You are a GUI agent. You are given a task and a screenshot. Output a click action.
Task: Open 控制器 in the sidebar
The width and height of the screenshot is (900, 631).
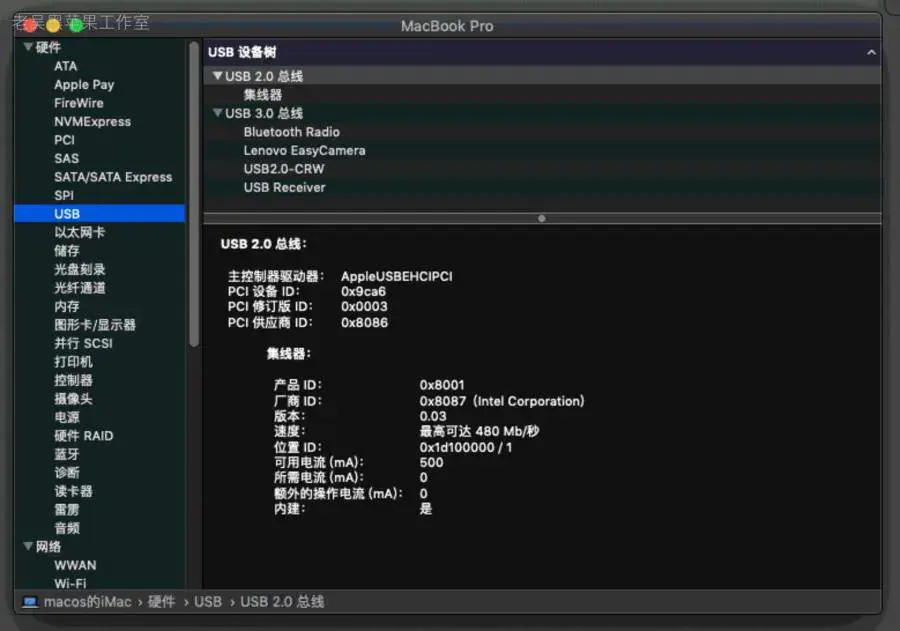pyautogui.click(x=73, y=380)
